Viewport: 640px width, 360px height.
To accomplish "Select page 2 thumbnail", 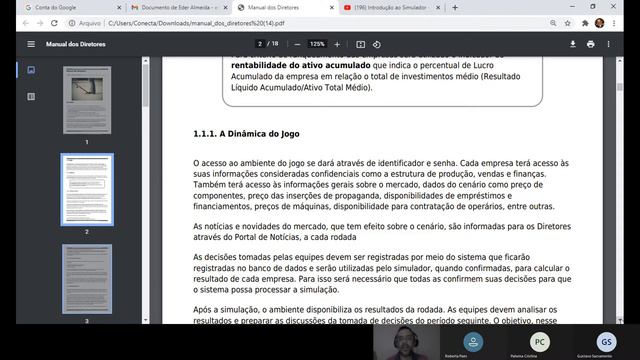I will pos(87,189).
